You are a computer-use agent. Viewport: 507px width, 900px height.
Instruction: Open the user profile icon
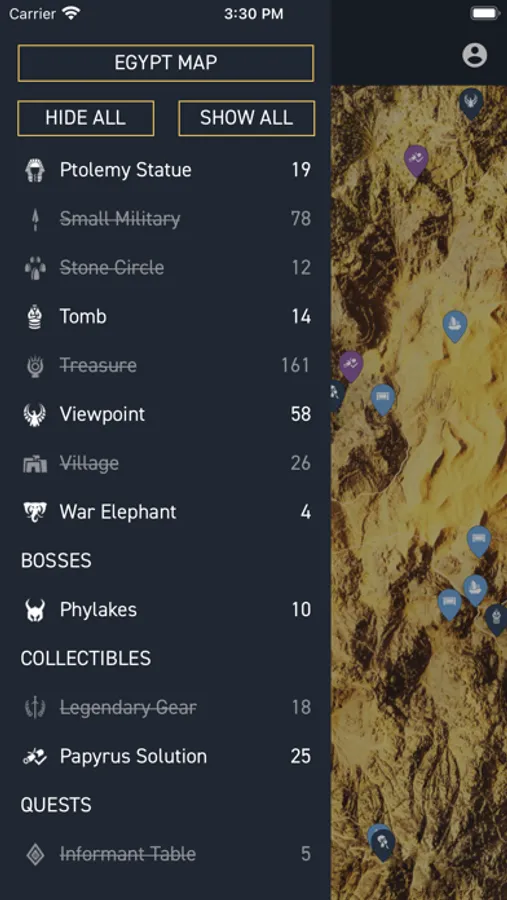point(474,55)
